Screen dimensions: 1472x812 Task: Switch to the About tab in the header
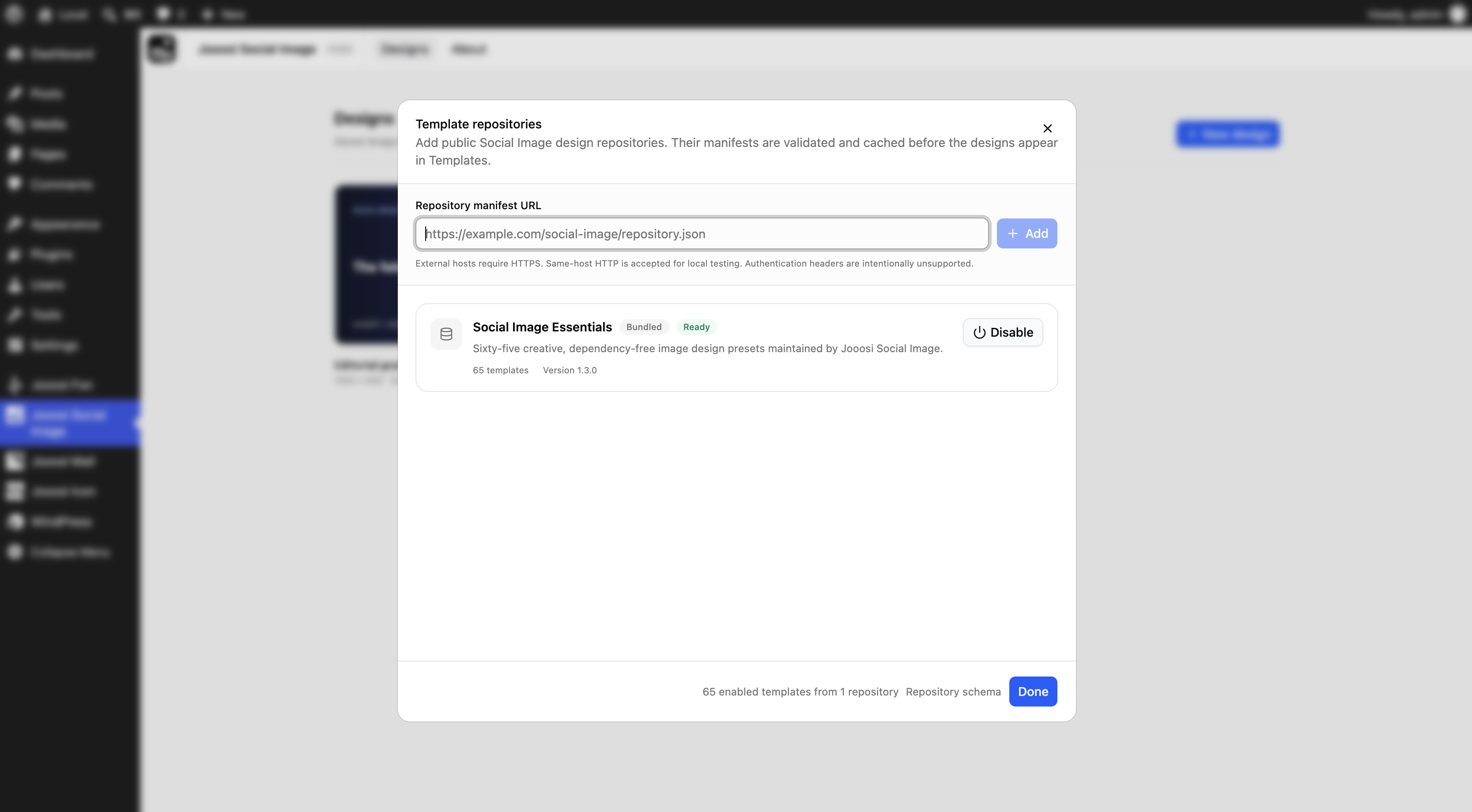[468, 49]
